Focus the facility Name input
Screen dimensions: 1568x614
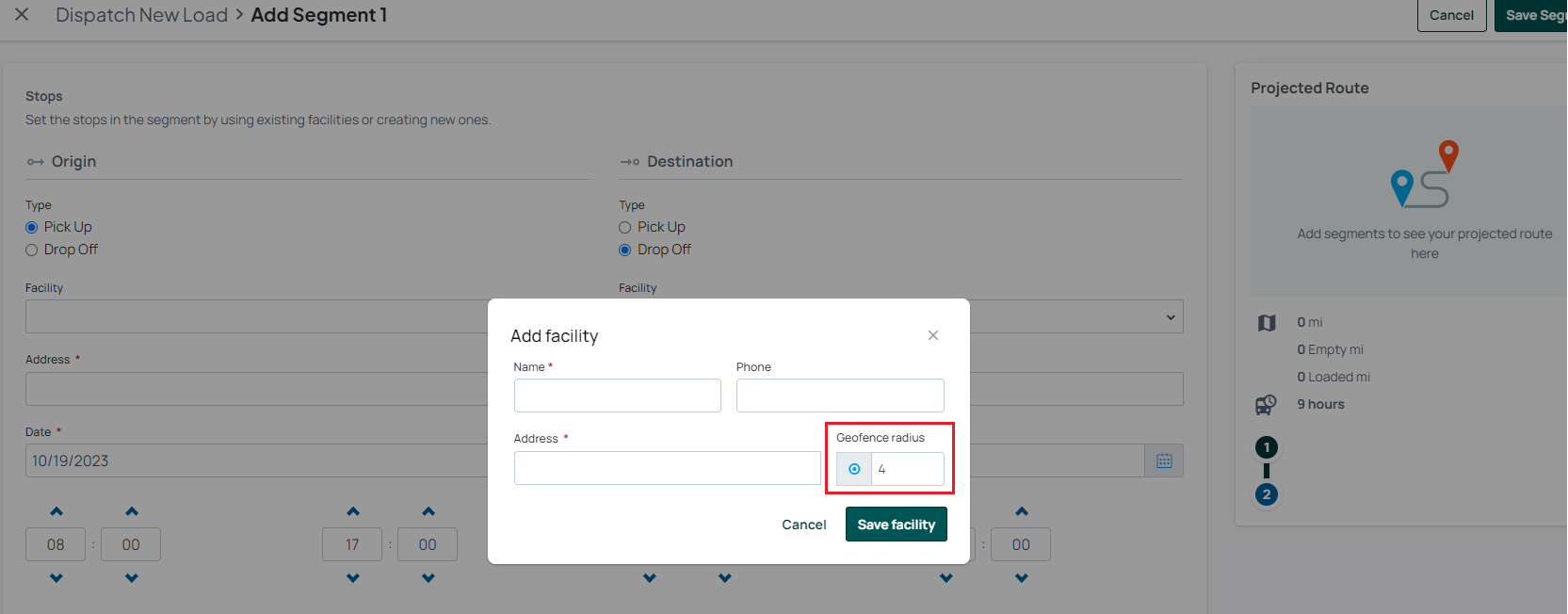[x=618, y=396]
